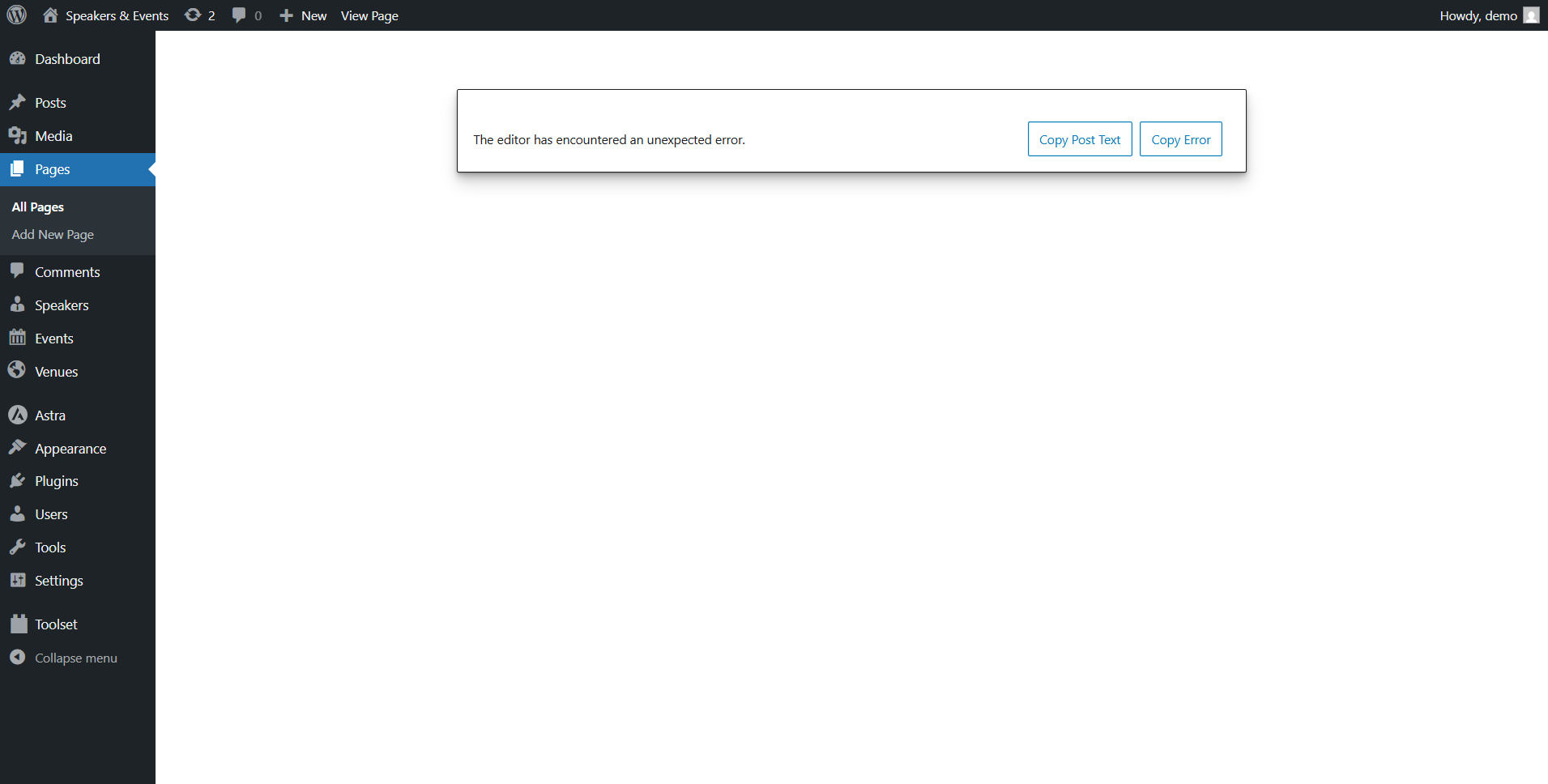Click the Toolset icon in sidebar
Viewport: 1548px width, 784px height.
[19, 624]
